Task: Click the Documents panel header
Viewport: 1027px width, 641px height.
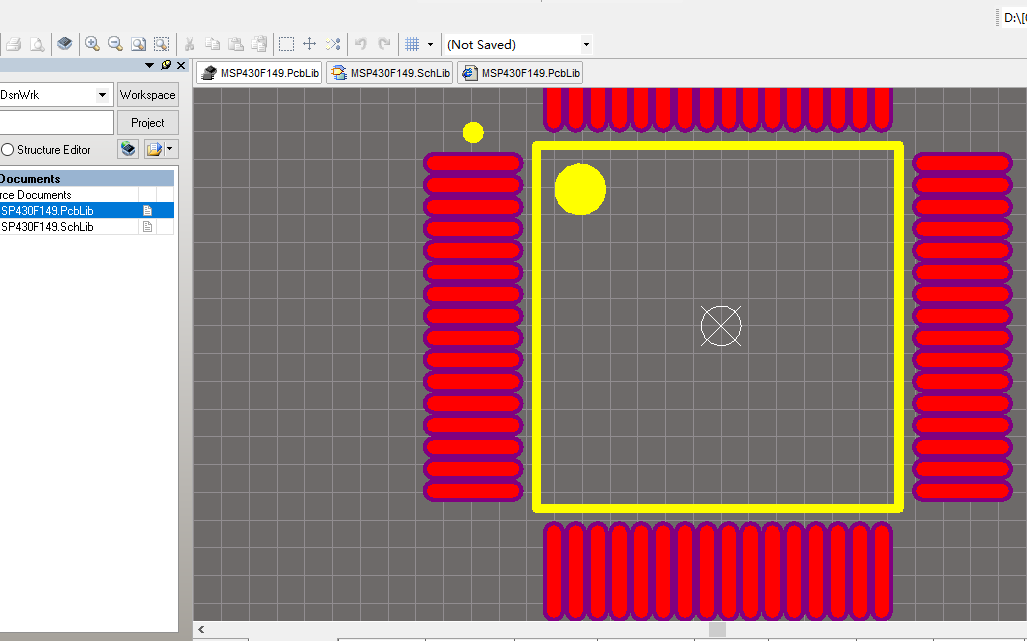Action: click(86, 179)
